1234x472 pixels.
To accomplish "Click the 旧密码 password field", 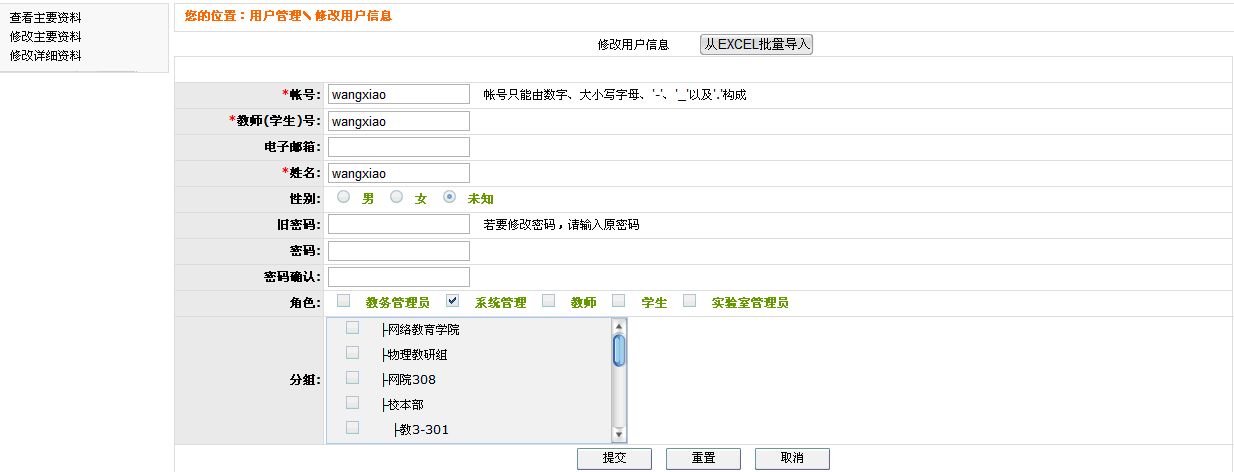I will [x=398, y=224].
